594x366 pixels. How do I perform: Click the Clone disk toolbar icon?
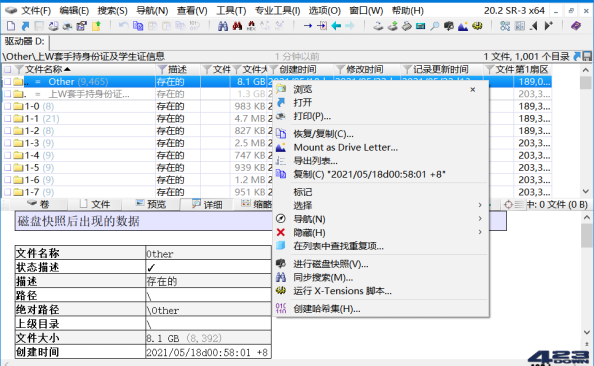point(392,26)
